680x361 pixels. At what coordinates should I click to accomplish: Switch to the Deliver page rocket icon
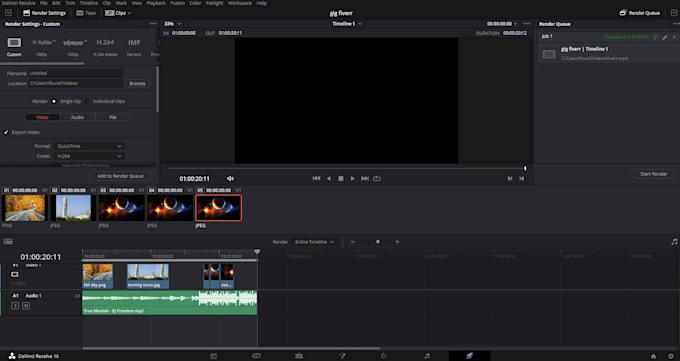click(x=469, y=356)
